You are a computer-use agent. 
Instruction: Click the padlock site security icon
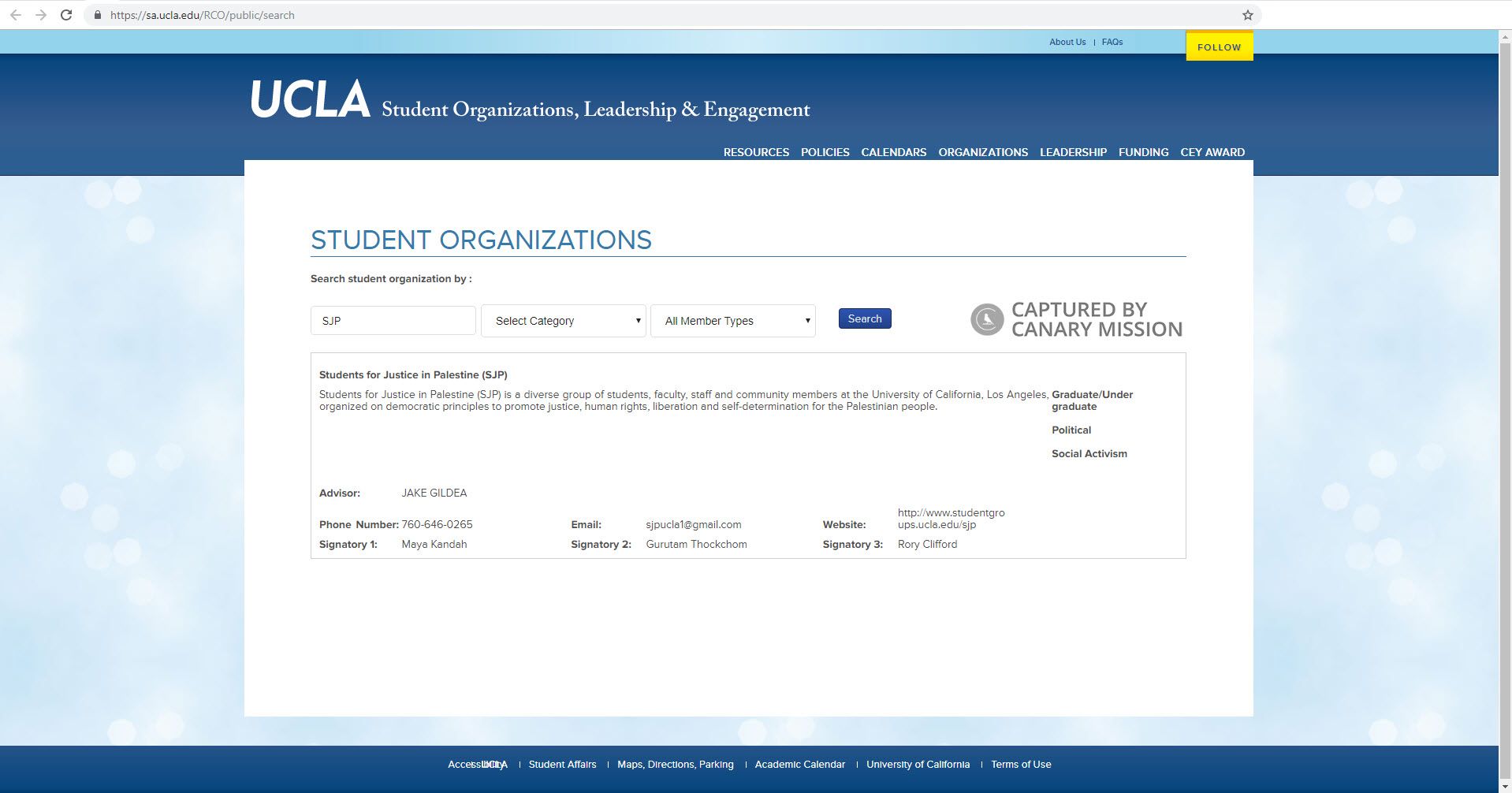pos(98,15)
